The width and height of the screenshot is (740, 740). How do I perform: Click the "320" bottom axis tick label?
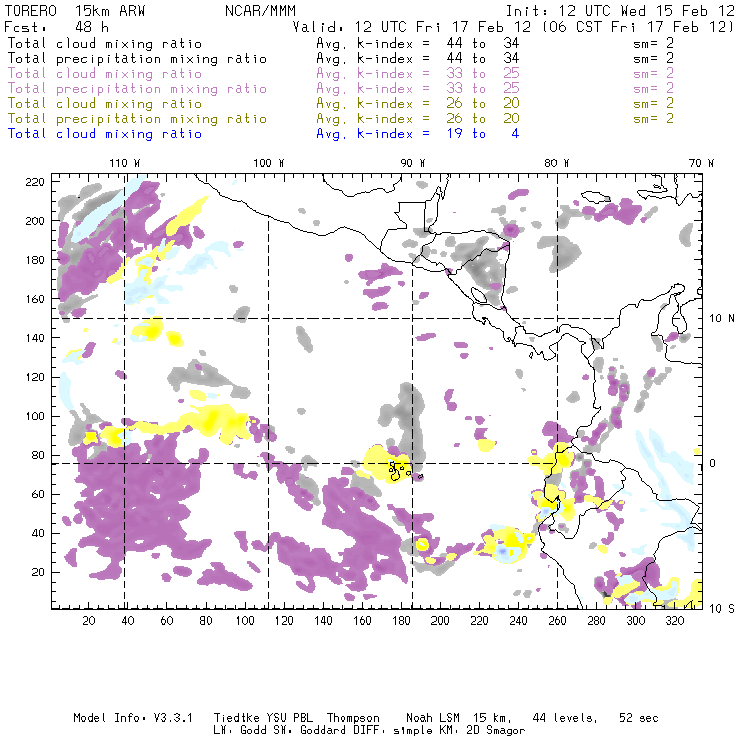pyautogui.click(x=674, y=621)
